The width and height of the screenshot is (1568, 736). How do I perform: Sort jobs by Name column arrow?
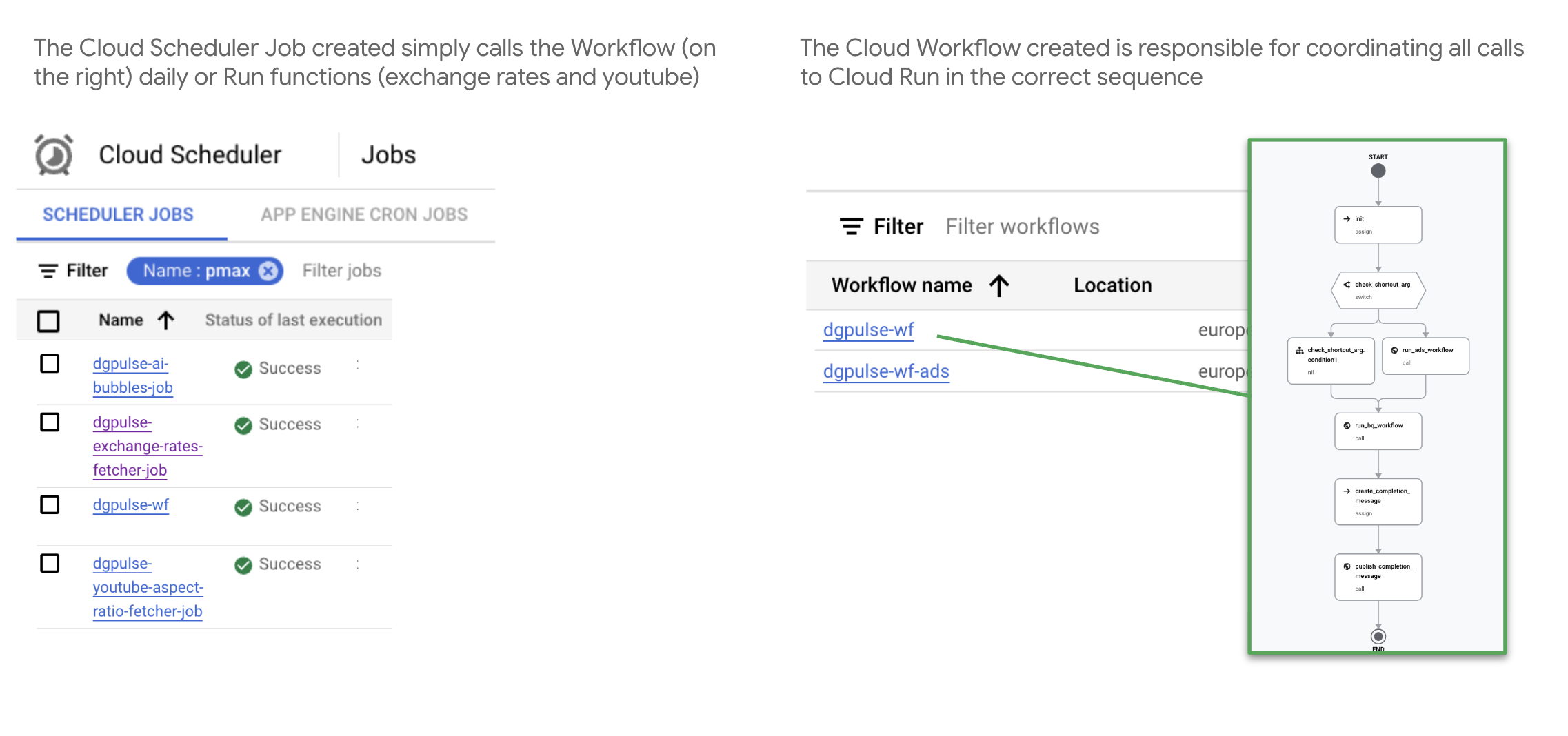[165, 320]
